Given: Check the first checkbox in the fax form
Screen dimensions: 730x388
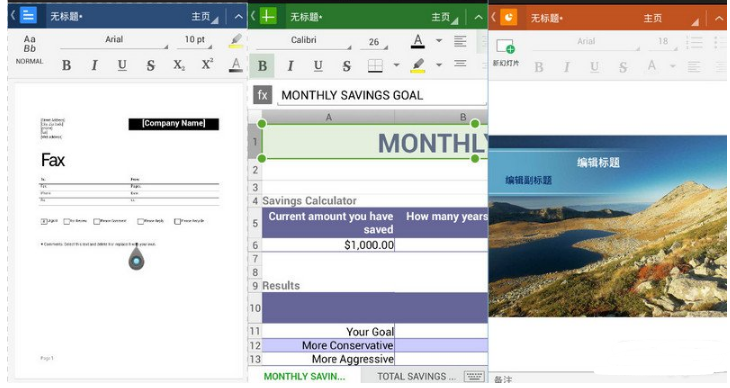Looking at the screenshot, I should [44, 221].
